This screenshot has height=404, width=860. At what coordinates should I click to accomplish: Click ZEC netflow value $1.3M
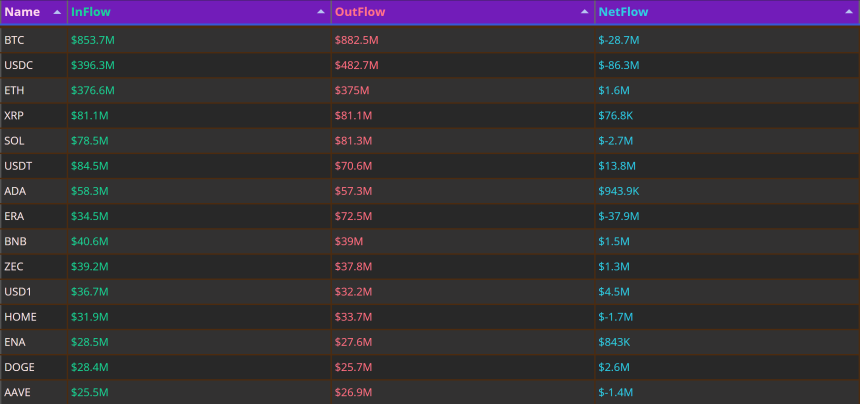[614, 267]
